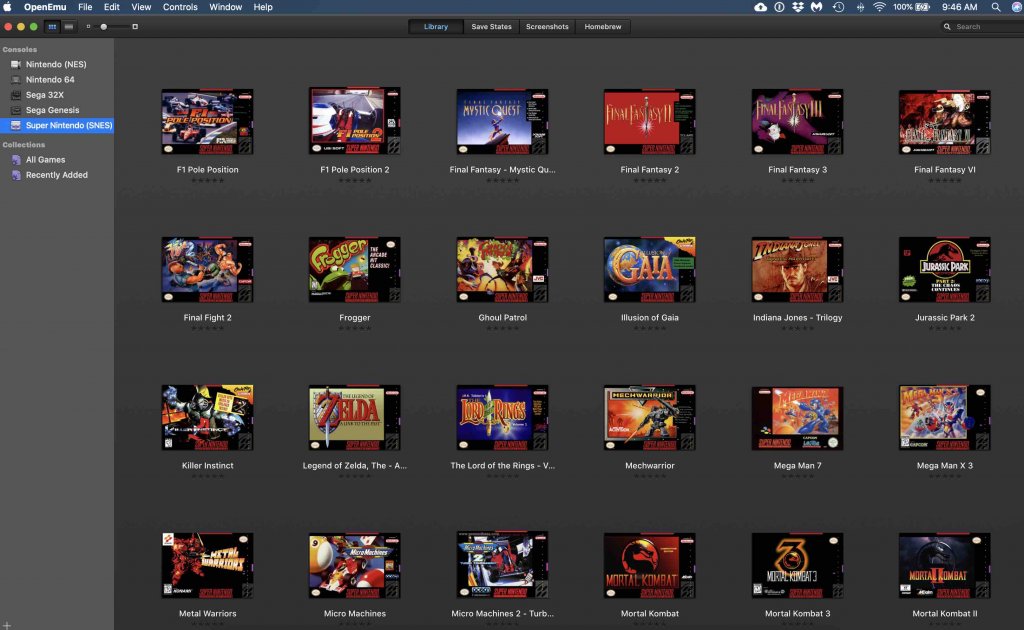Select Mortal Kombat cover
The height and width of the screenshot is (630, 1024).
click(650, 565)
